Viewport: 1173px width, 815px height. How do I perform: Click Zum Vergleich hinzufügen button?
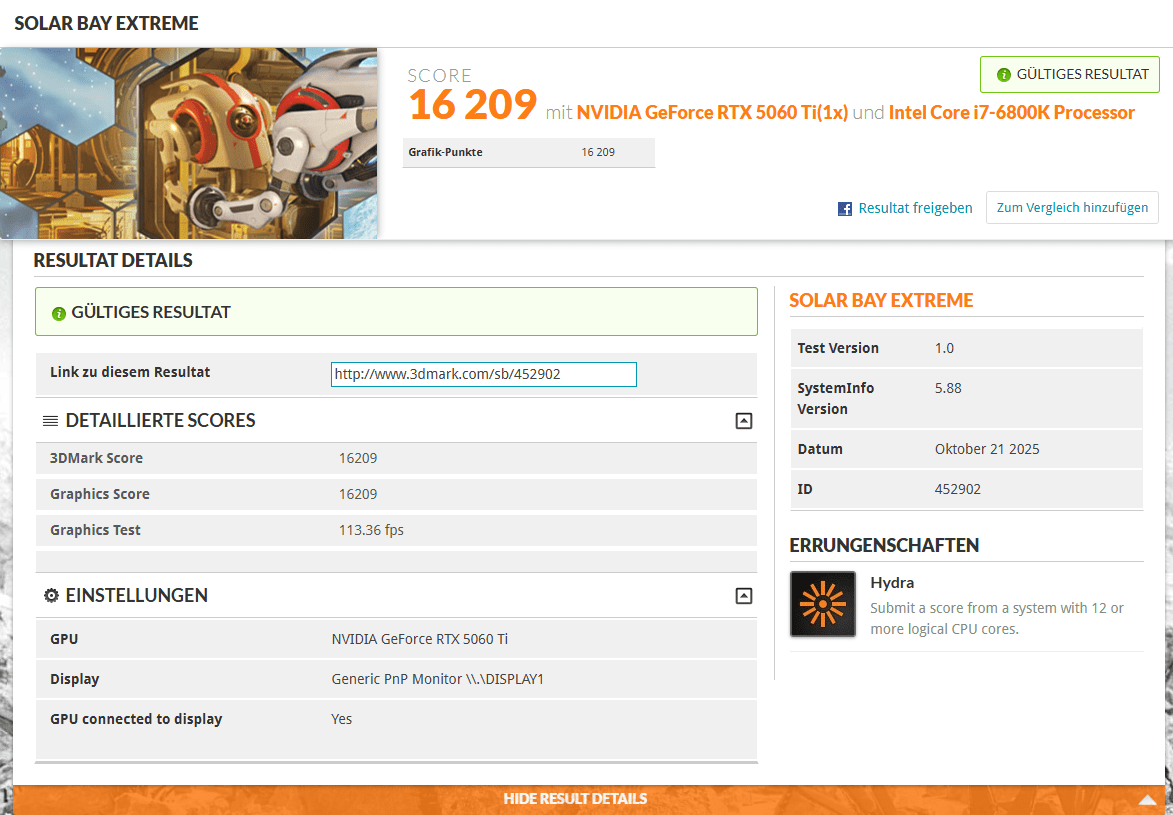point(1072,207)
